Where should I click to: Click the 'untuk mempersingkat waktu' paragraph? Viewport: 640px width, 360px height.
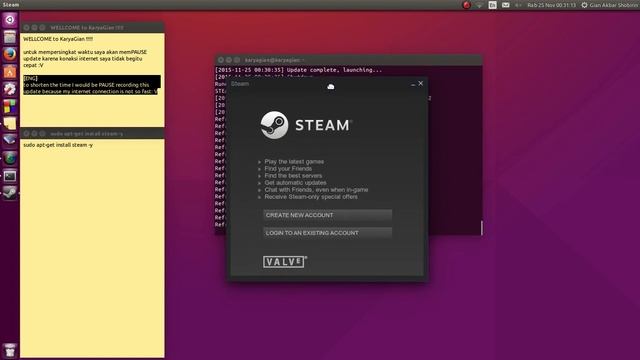[x=85, y=59]
